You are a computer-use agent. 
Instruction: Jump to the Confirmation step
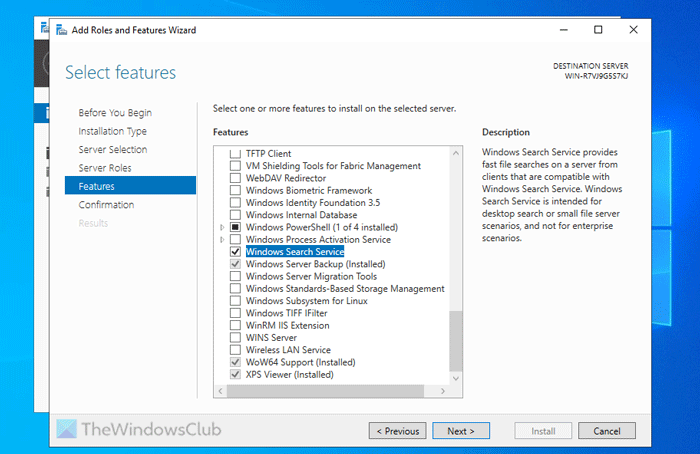(106, 204)
